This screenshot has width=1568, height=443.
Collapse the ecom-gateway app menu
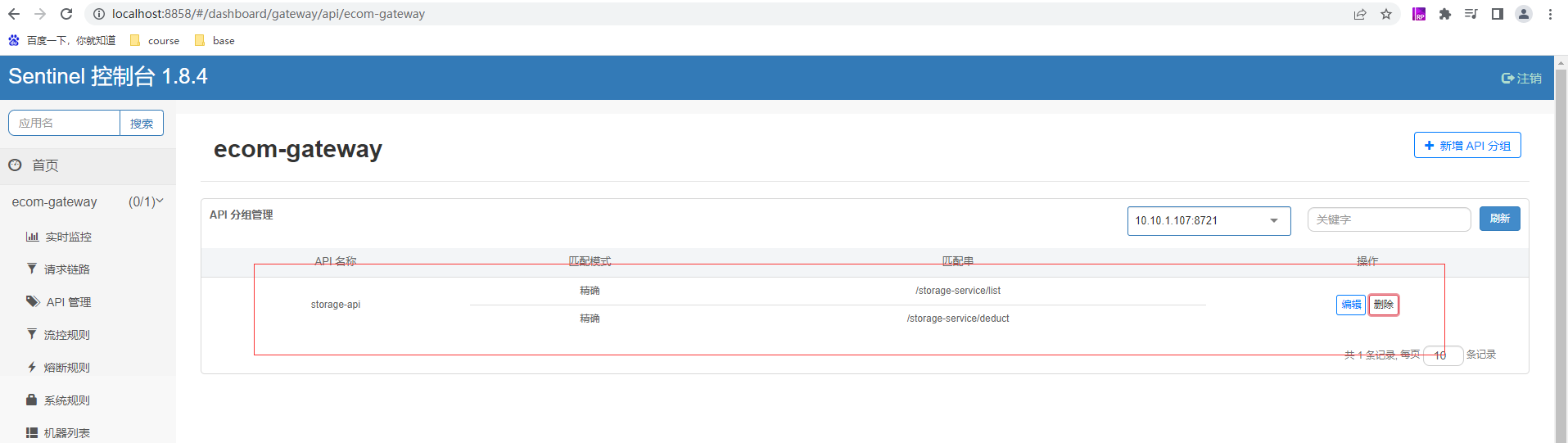pos(88,201)
